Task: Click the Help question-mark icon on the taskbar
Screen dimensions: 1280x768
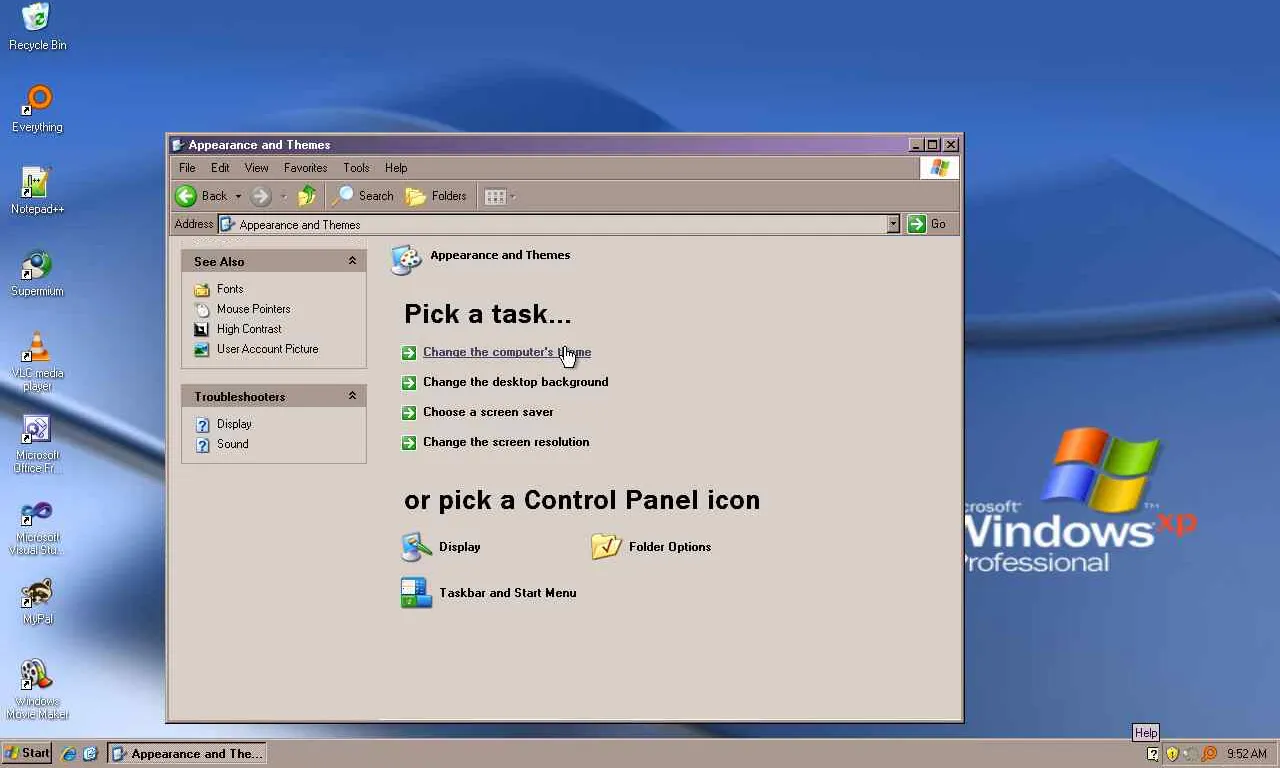Action: pyautogui.click(x=1153, y=754)
